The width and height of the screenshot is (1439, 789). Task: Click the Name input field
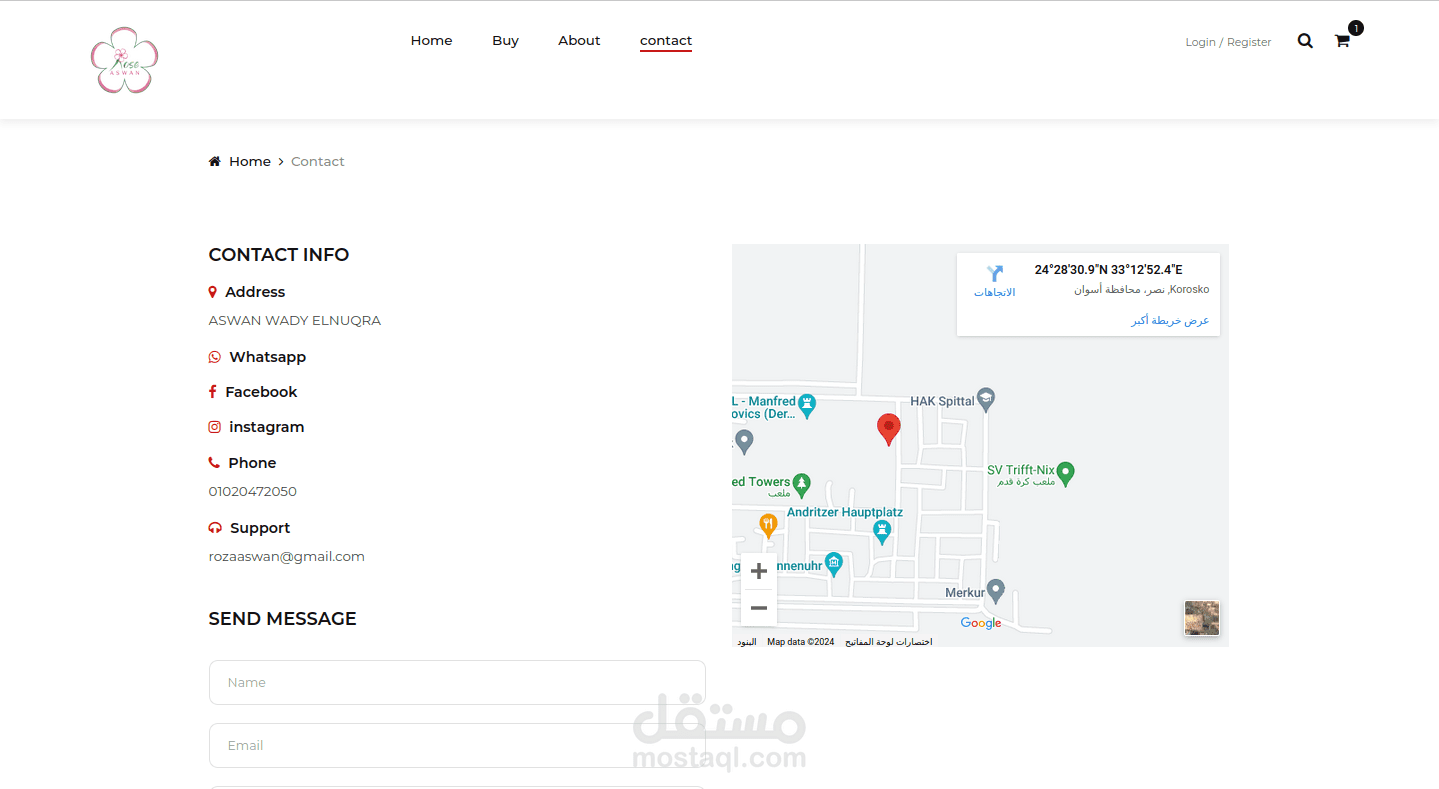point(457,682)
